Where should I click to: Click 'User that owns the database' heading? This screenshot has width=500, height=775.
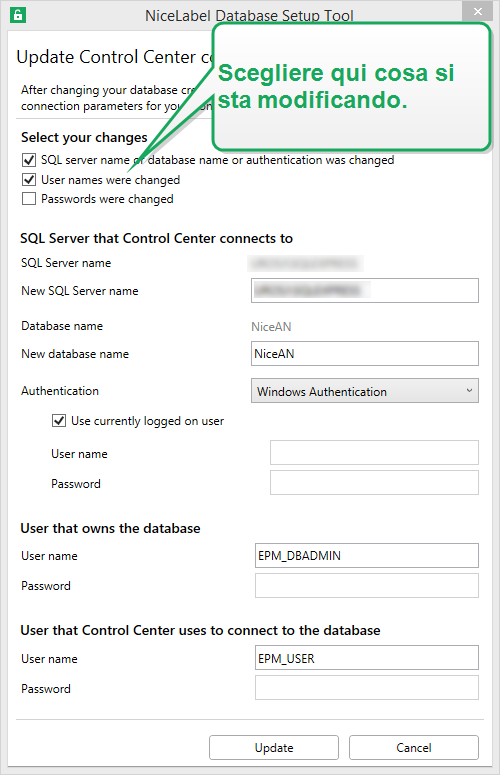(110, 528)
